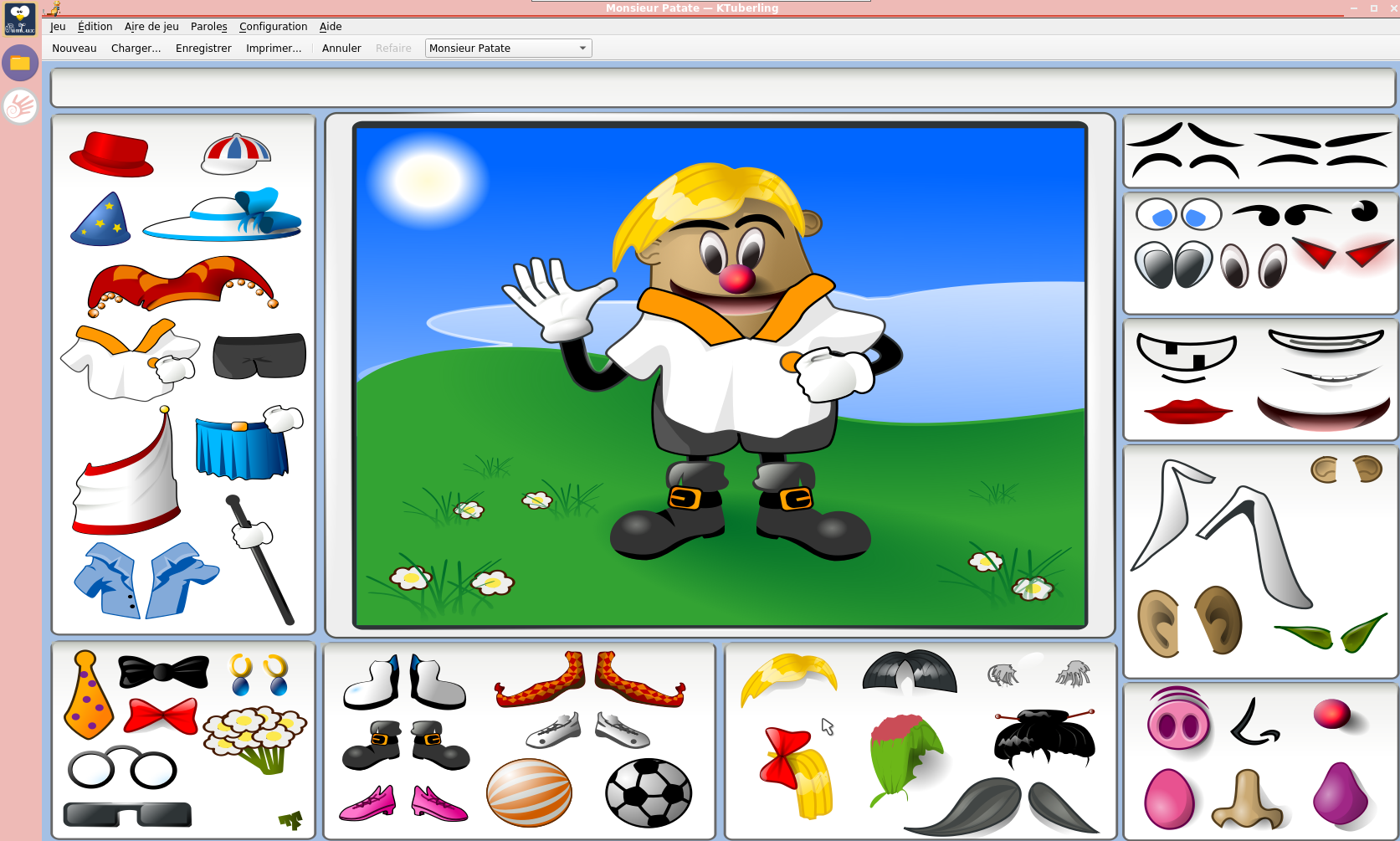1400x841 pixels.
Task: Click the Imprimer... button
Action: 274,49
